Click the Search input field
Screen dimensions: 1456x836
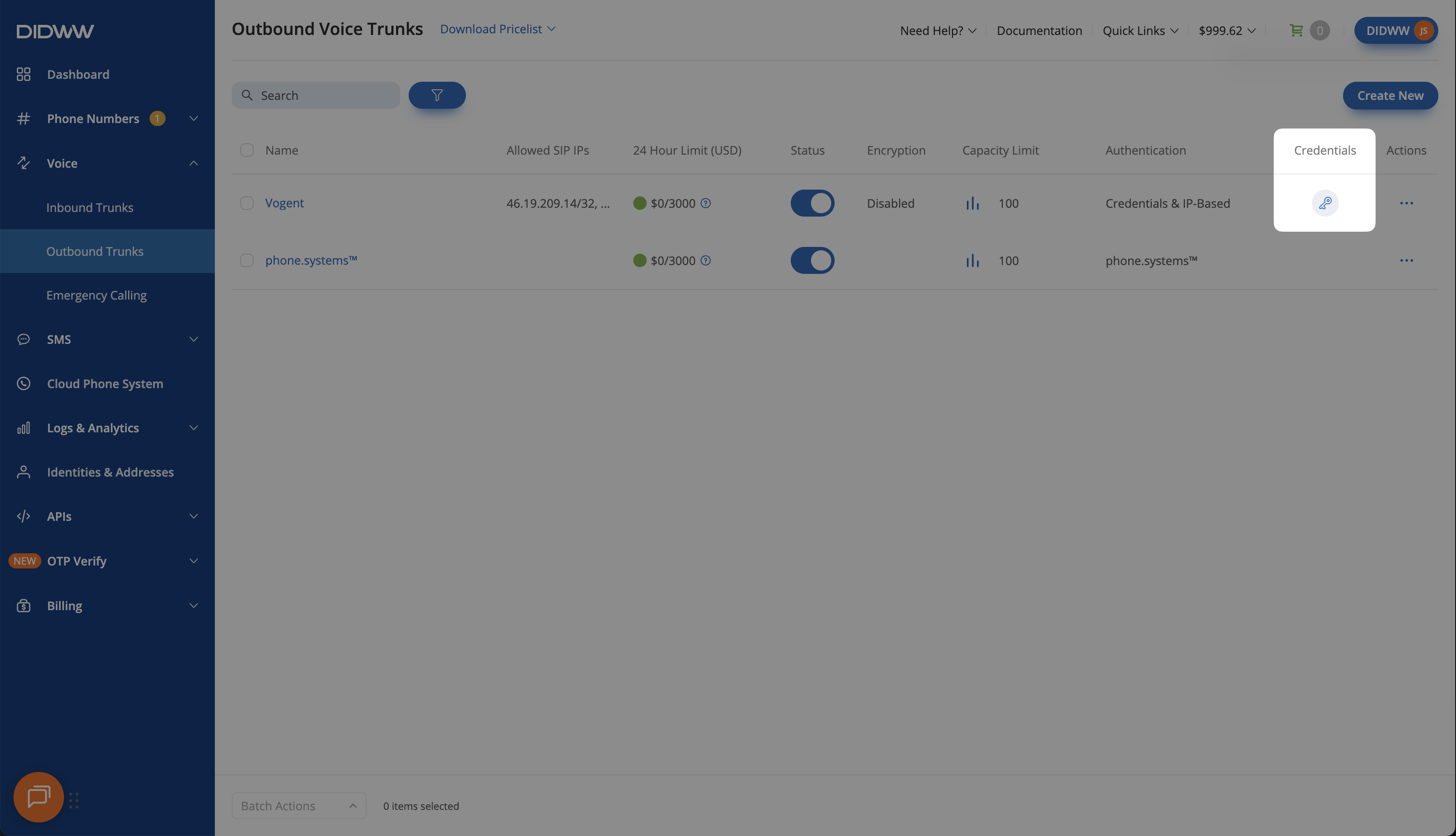pos(316,95)
